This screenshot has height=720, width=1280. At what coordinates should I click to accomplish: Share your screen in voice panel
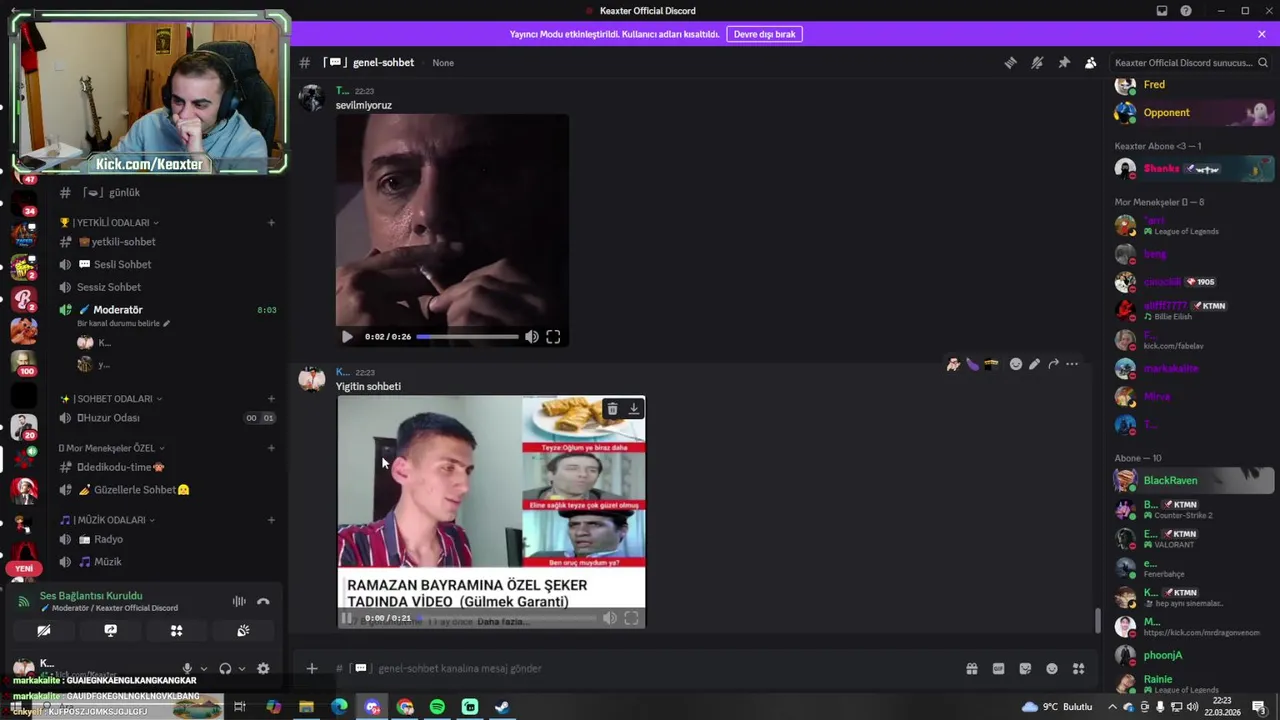coord(111,631)
